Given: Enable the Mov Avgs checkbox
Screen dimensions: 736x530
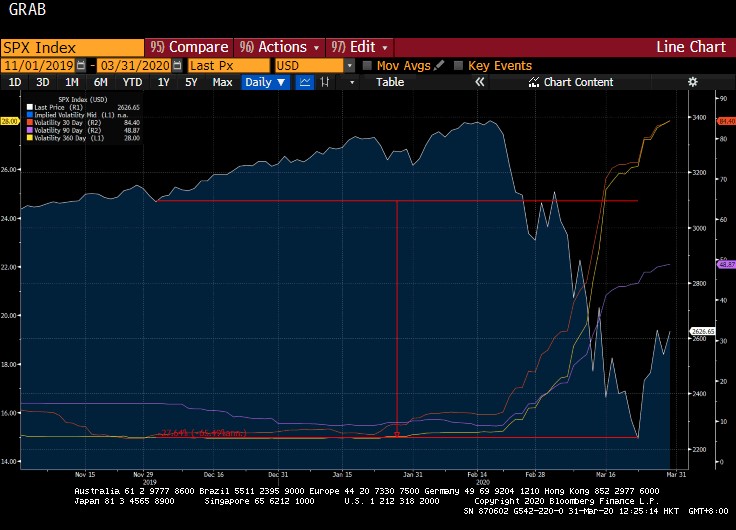Looking at the screenshot, I should click(367, 65).
